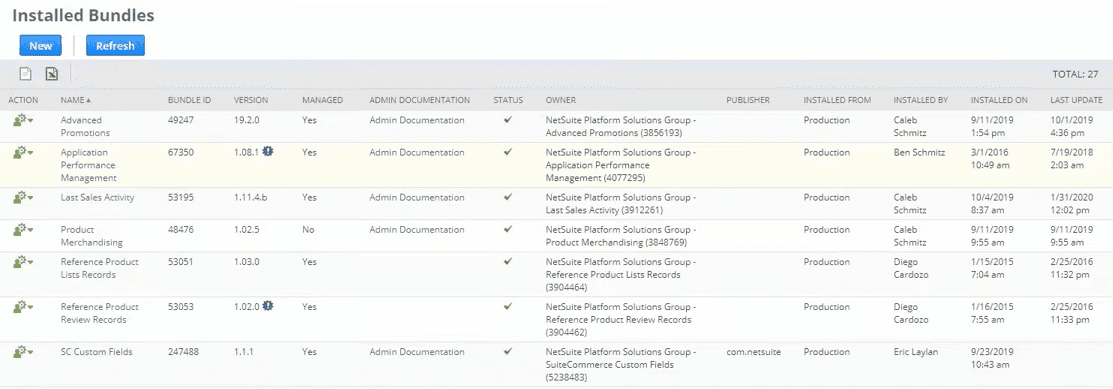Click Eric Laylan in Installed By column

[916, 351]
